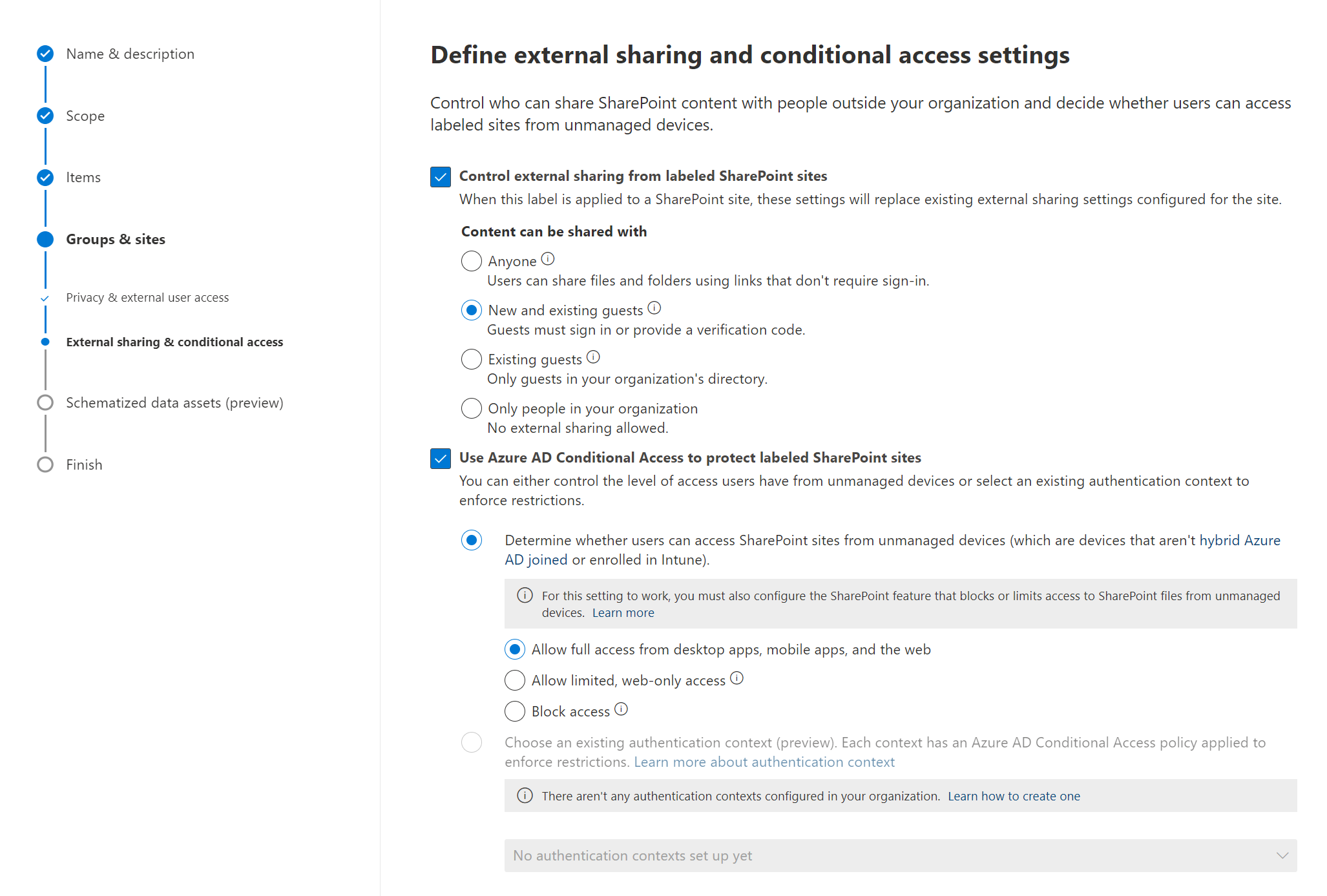Select Only people in your organization radio
This screenshot has width=1327, height=896.
click(x=472, y=408)
